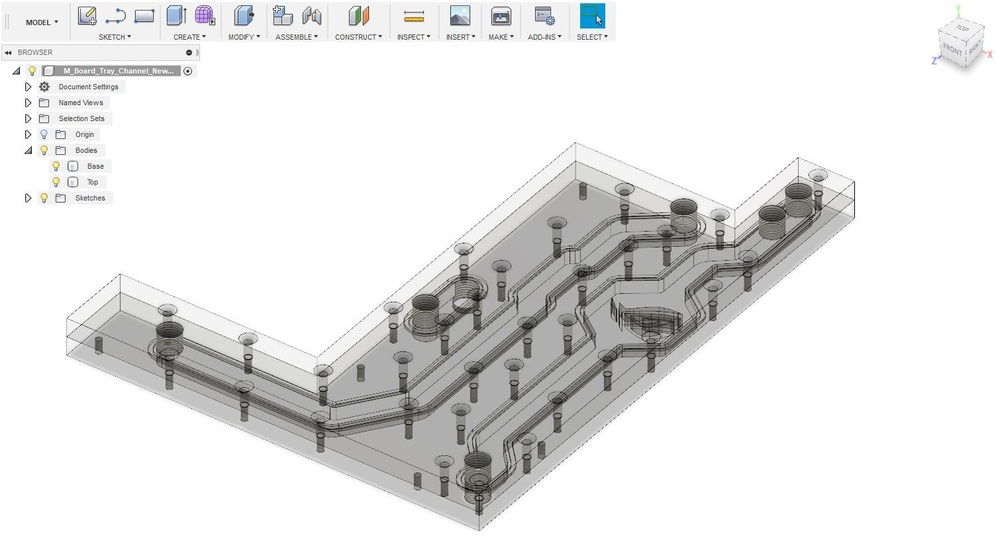Click the Insert image icon

(459, 16)
